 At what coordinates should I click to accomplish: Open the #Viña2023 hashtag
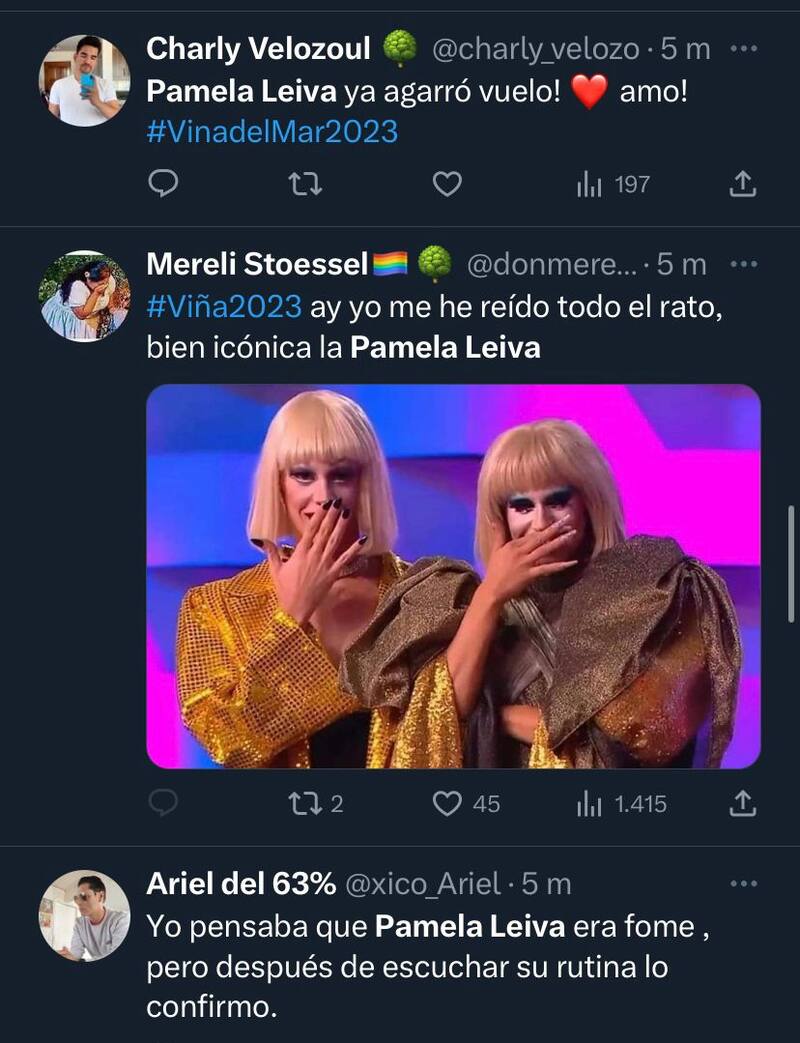coord(223,306)
